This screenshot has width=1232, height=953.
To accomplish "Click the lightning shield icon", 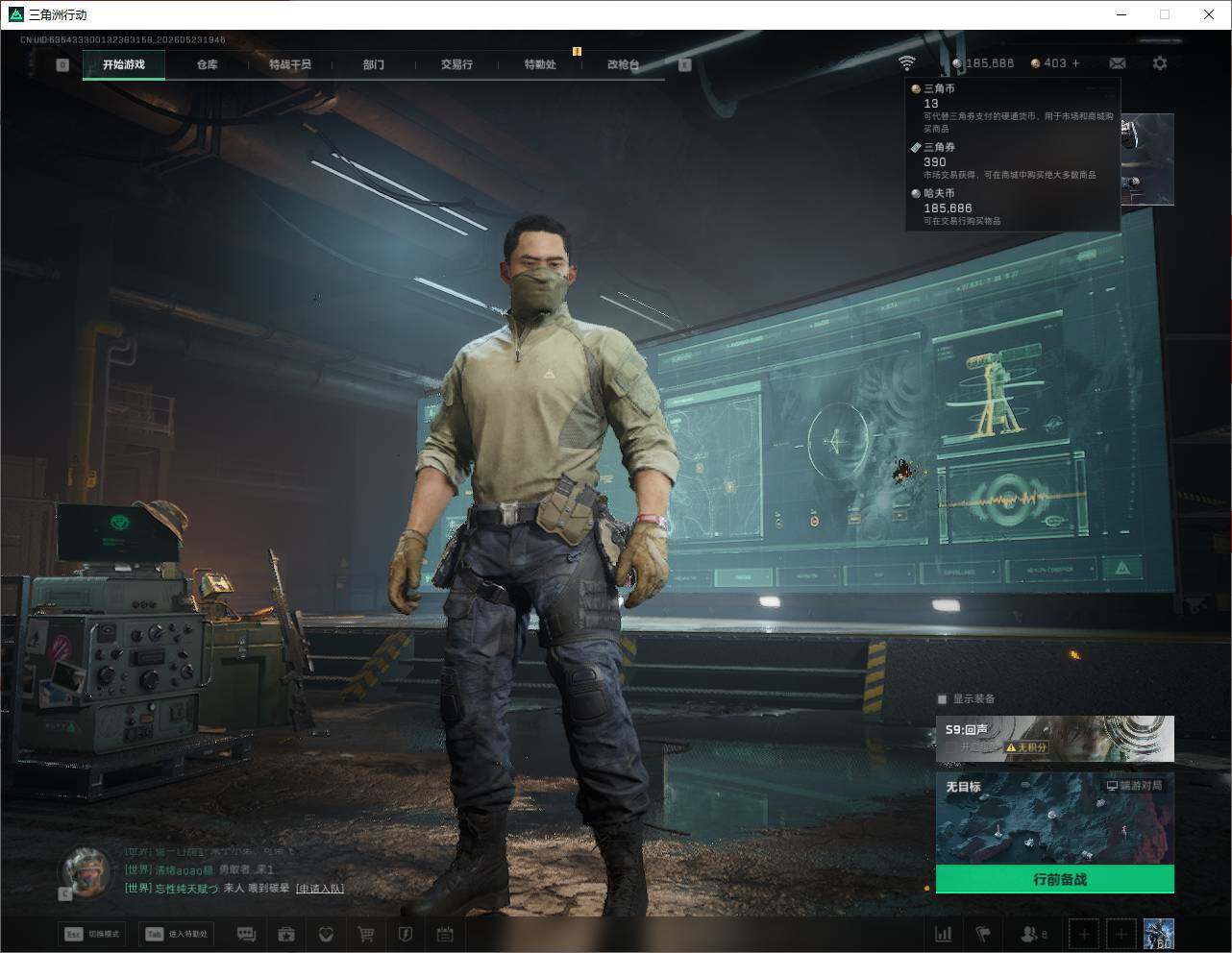I will (x=405, y=934).
